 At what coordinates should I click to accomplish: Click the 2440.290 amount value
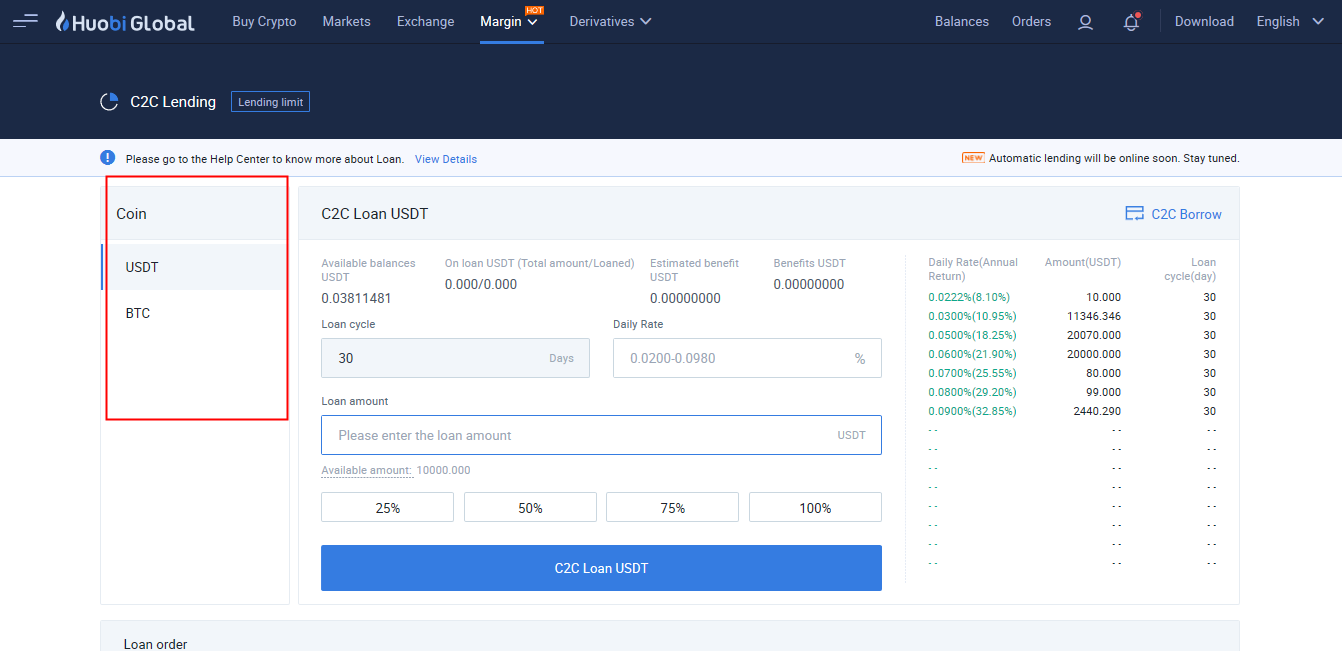pyautogui.click(x=1097, y=411)
